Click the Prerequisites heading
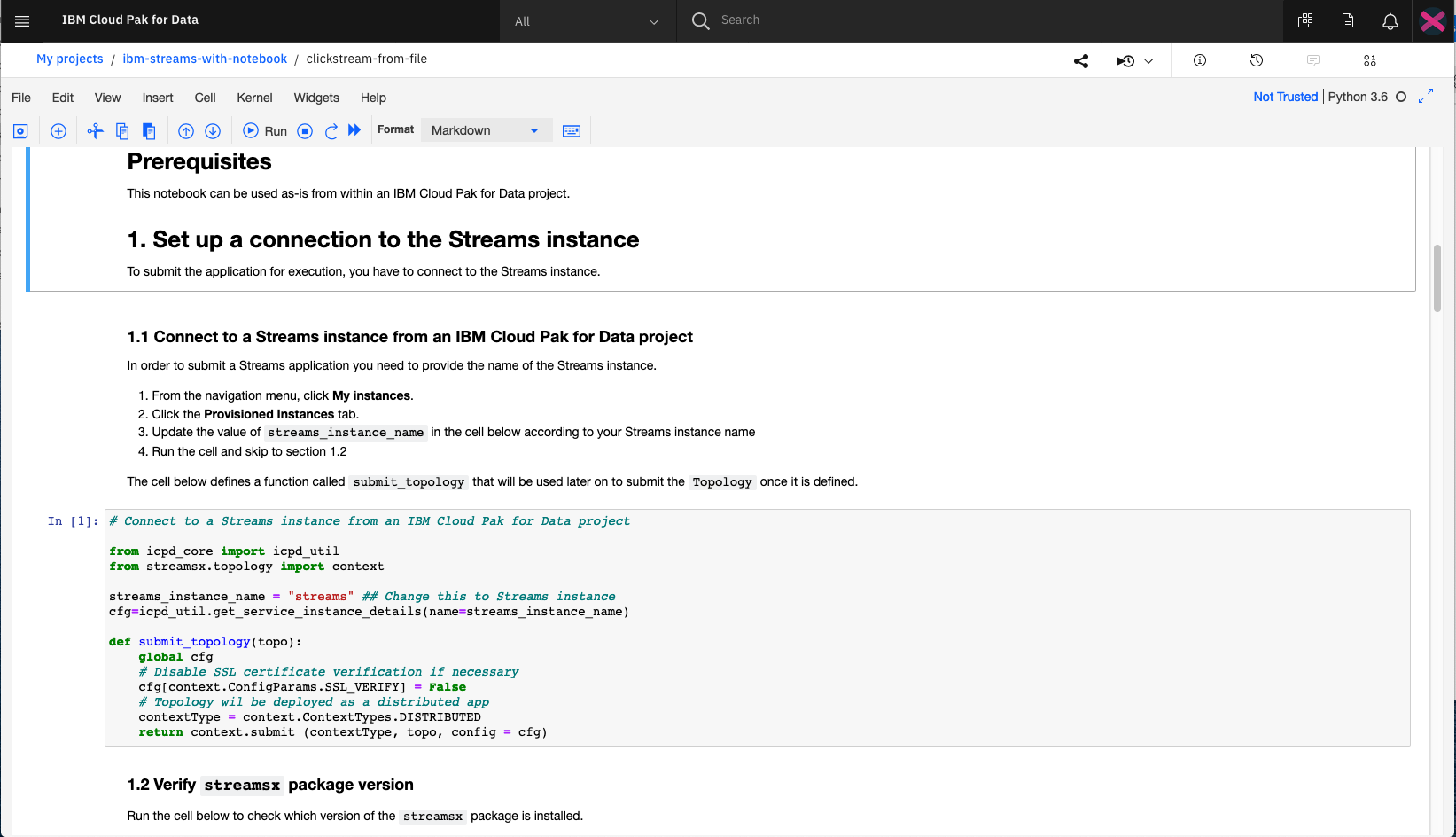Image resolution: width=1456 pixels, height=837 pixels. [x=199, y=161]
